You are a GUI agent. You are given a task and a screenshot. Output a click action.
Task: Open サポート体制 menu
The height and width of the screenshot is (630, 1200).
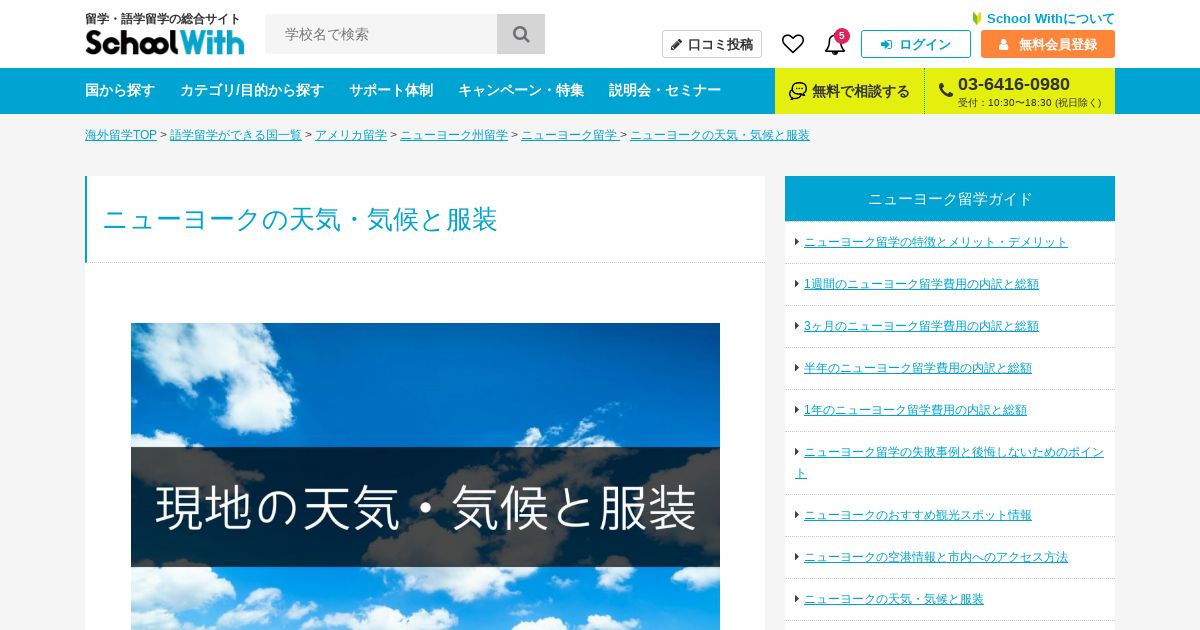[391, 90]
